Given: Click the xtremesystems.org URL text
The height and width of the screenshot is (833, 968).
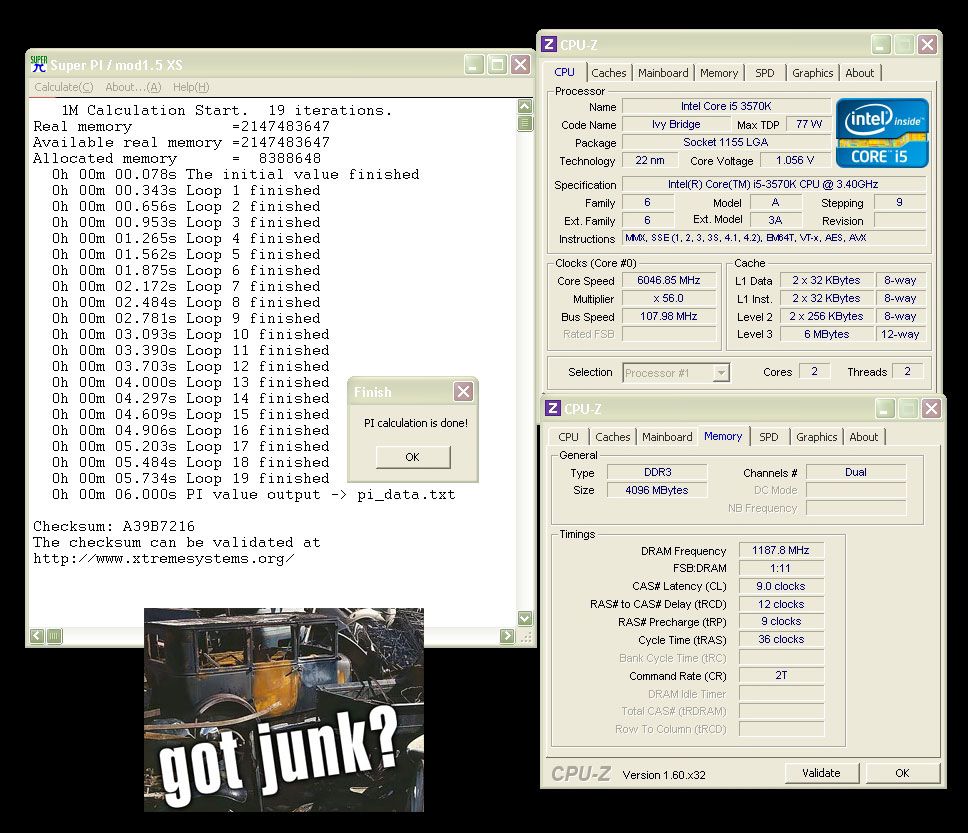Looking at the screenshot, I should (164, 559).
